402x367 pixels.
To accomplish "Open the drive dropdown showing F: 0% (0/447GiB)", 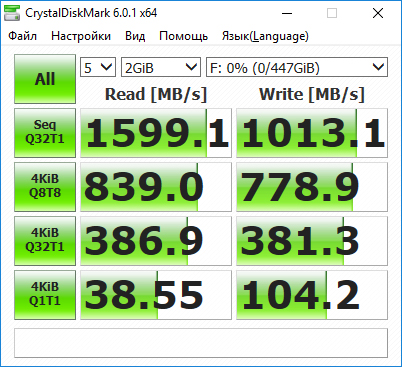I will coord(297,67).
